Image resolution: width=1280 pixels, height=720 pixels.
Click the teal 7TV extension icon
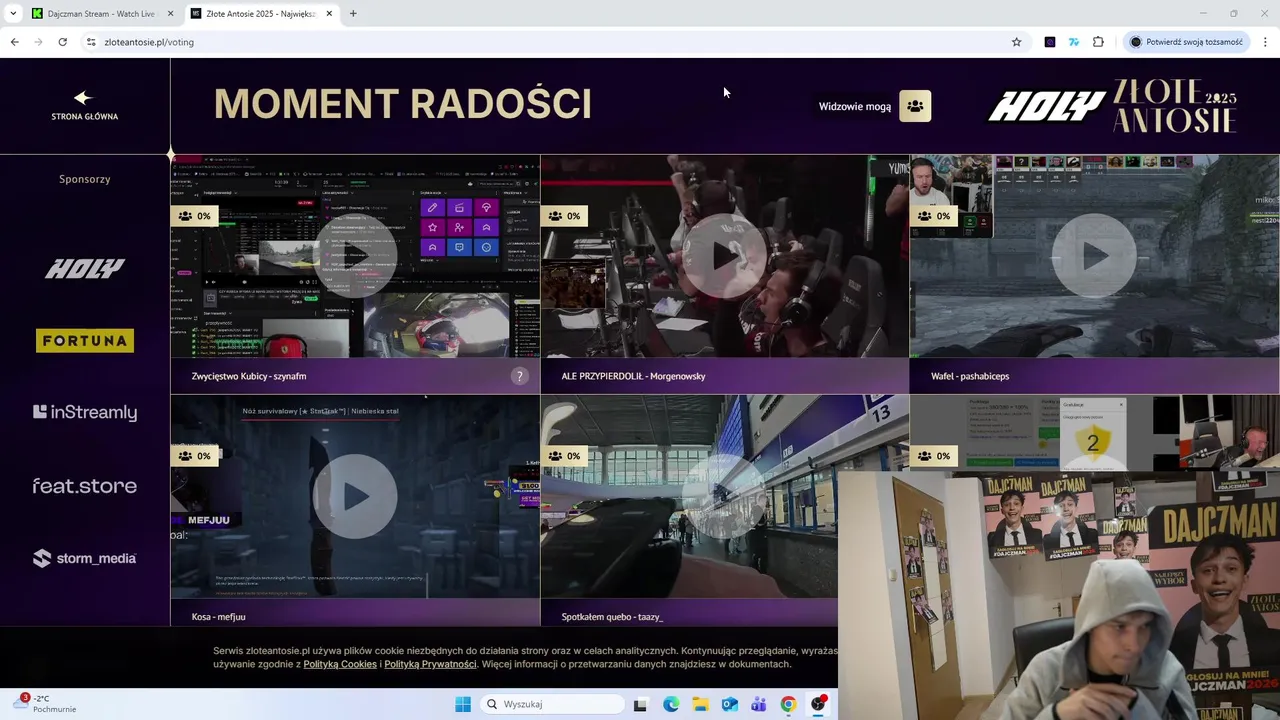click(1074, 42)
